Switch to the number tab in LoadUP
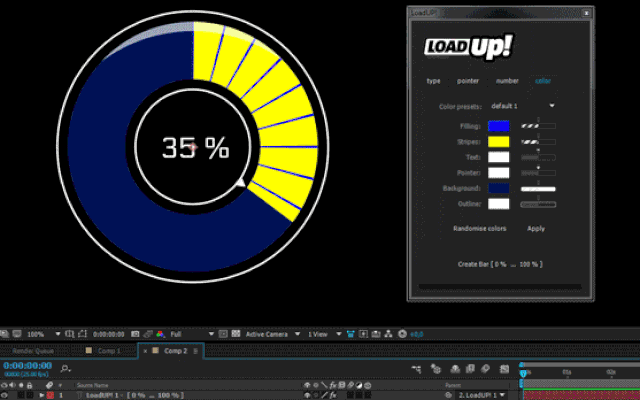Image resolution: width=640 pixels, height=400 pixels. [507, 81]
